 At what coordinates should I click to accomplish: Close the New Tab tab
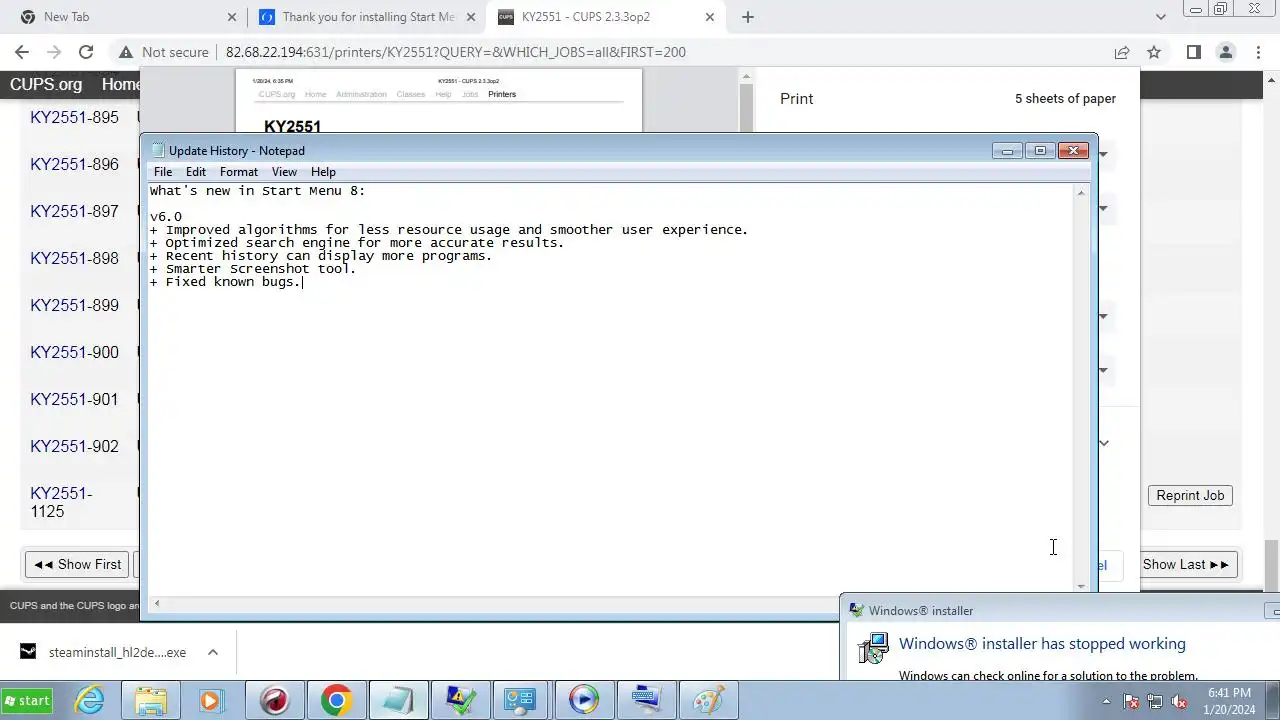pyautogui.click(x=232, y=17)
